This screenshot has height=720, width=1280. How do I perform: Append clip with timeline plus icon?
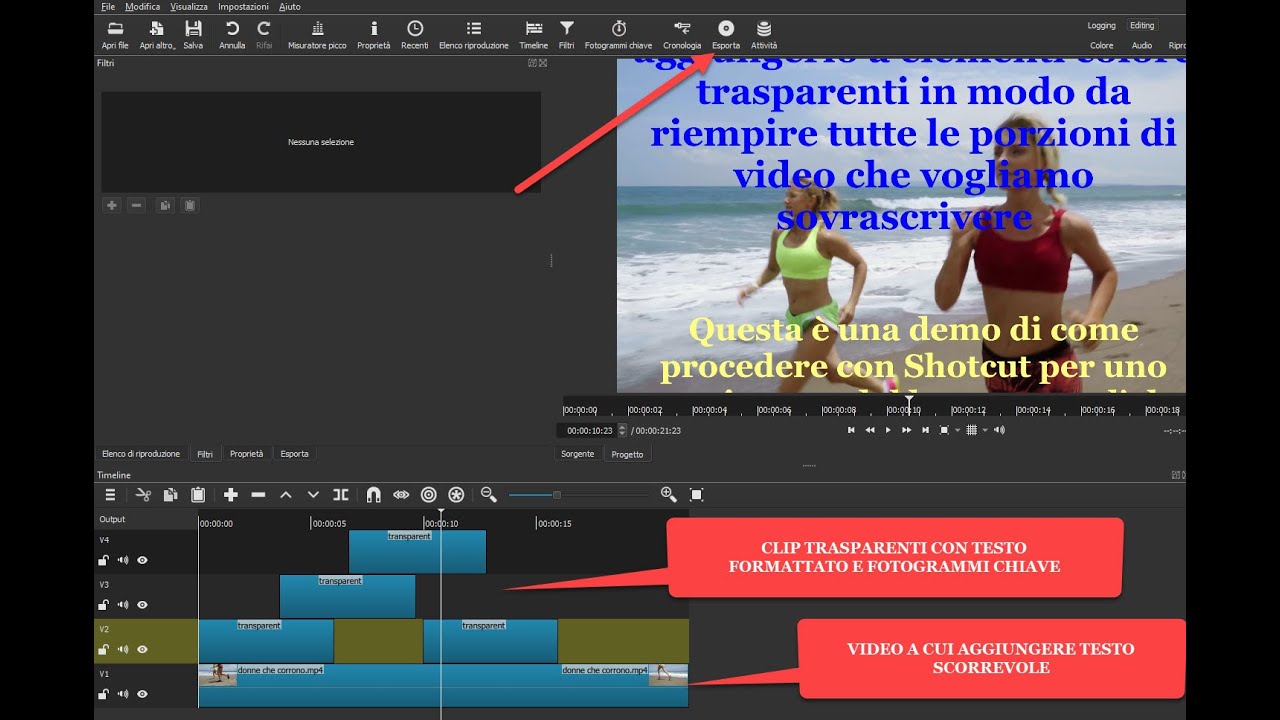click(x=231, y=494)
